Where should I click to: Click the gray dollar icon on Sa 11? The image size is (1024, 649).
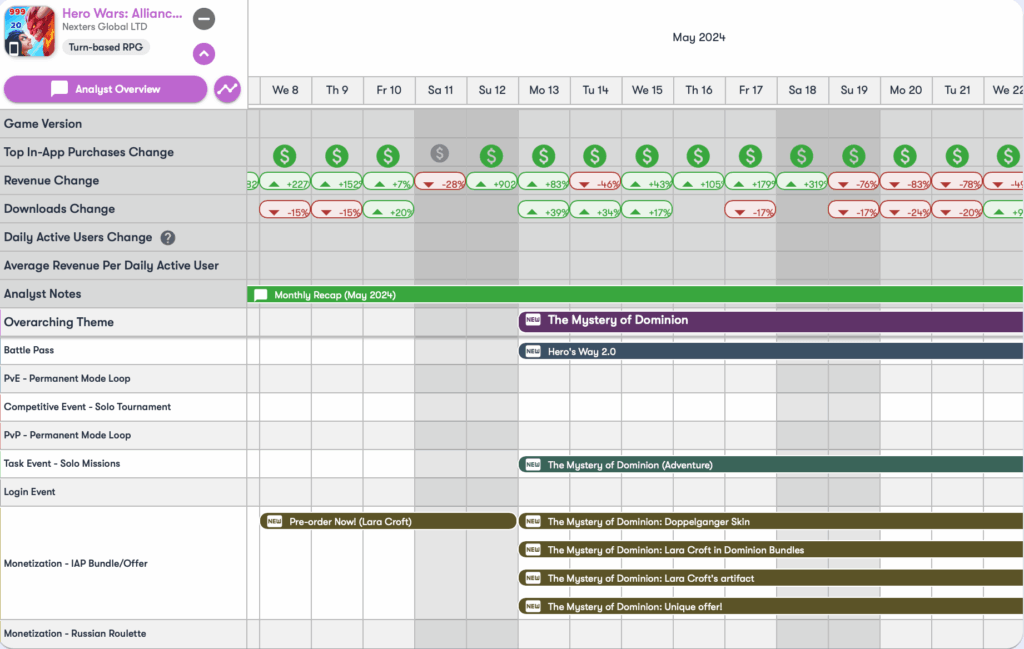pyautogui.click(x=440, y=154)
